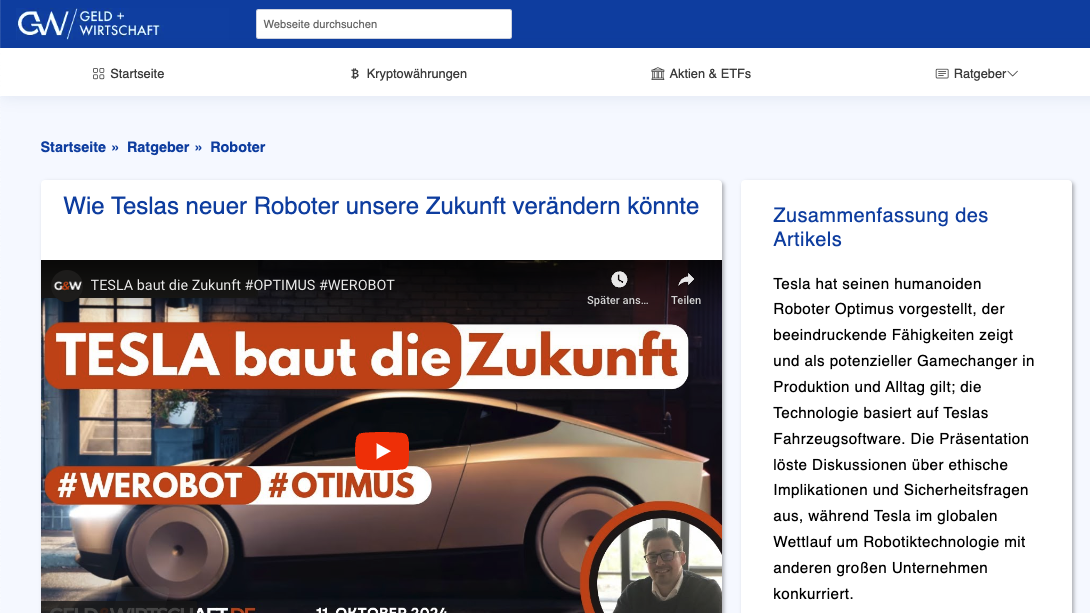Click the Roboter breadcrumb entry
The width and height of the screenshot is (1090, 613).
point(237,147)
